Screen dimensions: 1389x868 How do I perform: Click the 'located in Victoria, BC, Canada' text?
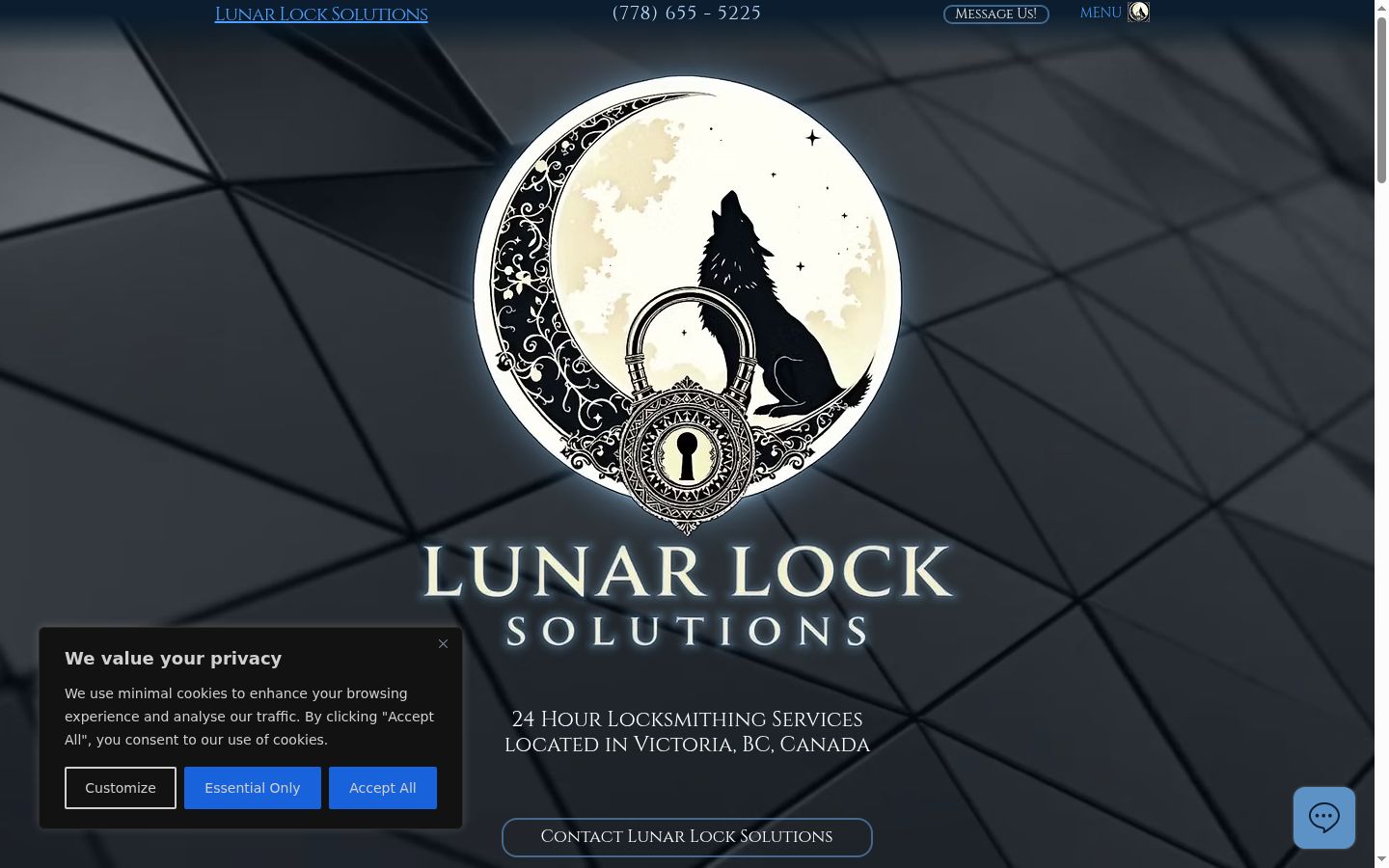[687, 745]
